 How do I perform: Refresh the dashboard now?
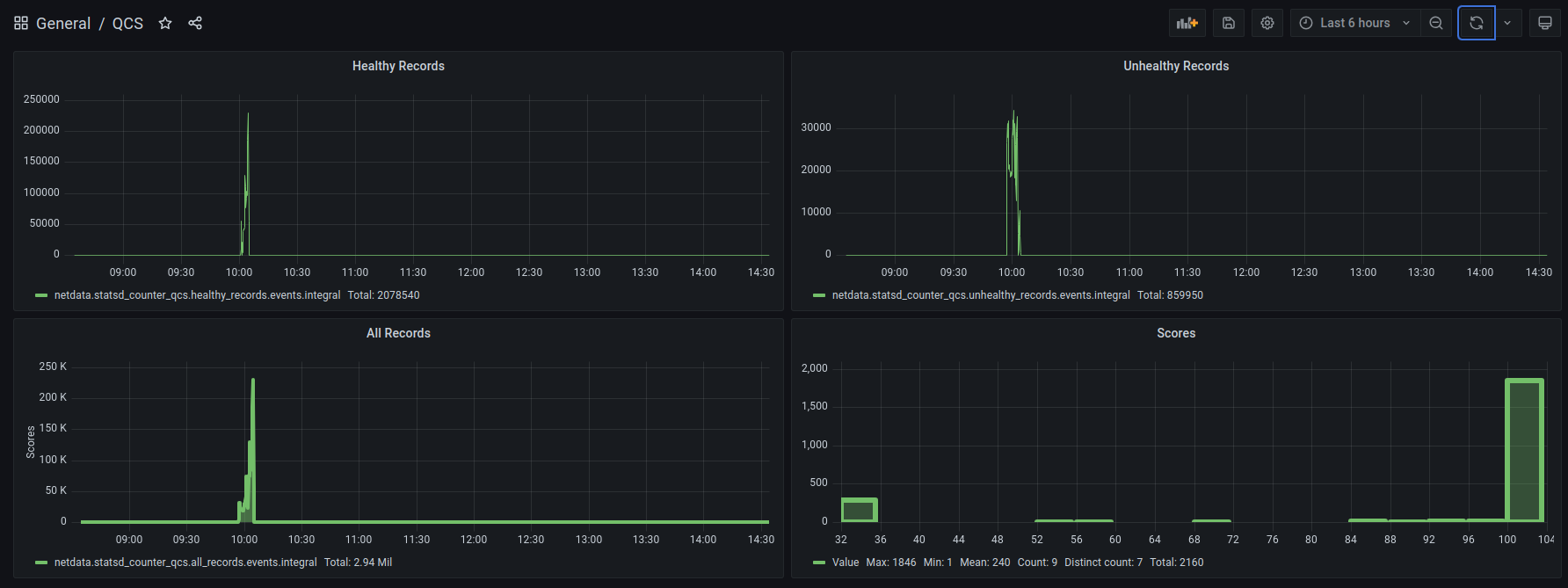[x=1477, y=23]
